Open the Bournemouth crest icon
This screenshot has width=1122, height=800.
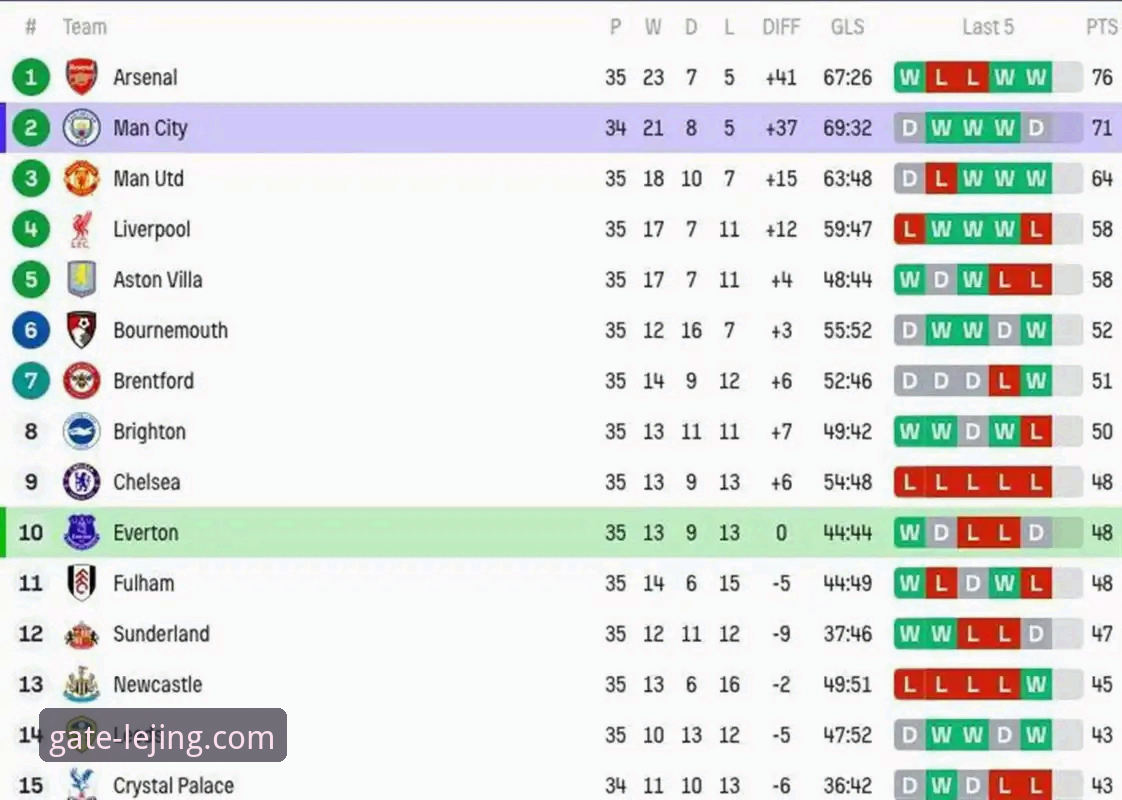coord(81,330)
